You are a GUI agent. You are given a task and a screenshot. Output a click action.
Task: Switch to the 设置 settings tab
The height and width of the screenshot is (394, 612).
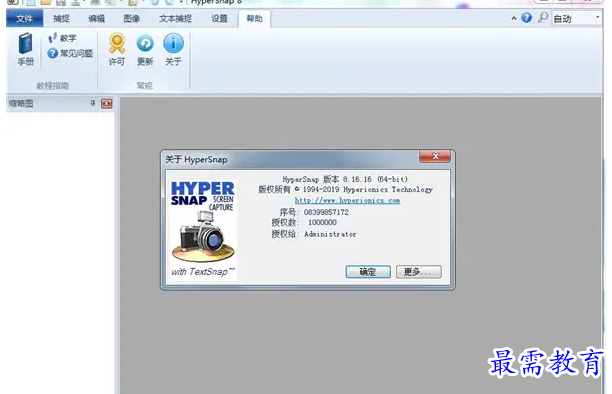[x=219, y=18]
